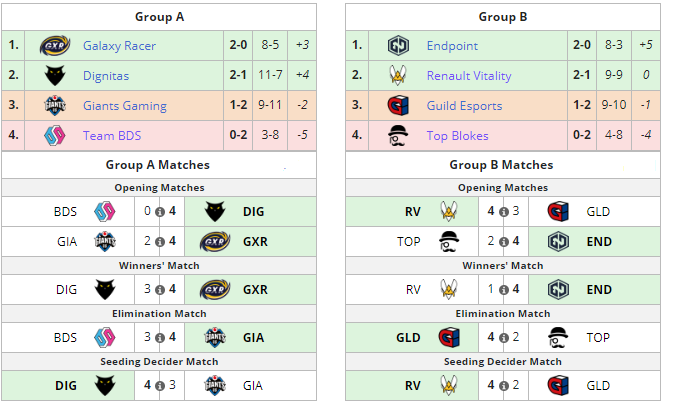Open info icon for GIA vs GXR opening match
This screenshot has height=405, width=676.
tap(160, 242)
